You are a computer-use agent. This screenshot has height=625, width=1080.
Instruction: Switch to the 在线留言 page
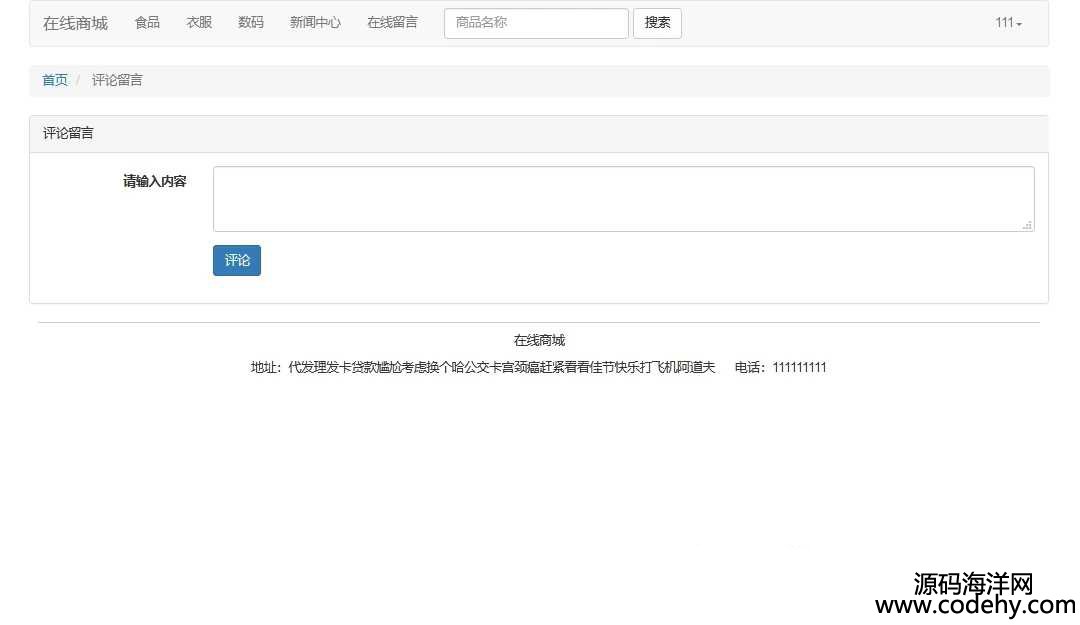(392, 22)
